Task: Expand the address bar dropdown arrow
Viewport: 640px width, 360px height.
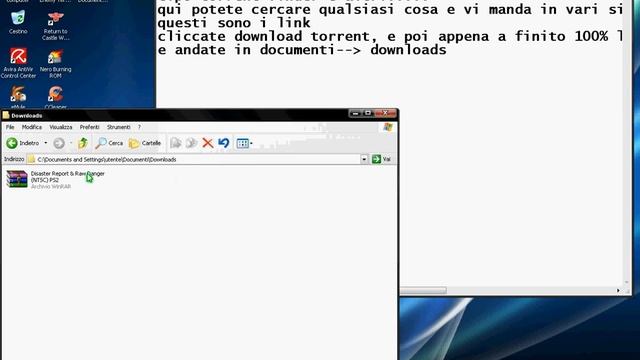Action: 364,159
